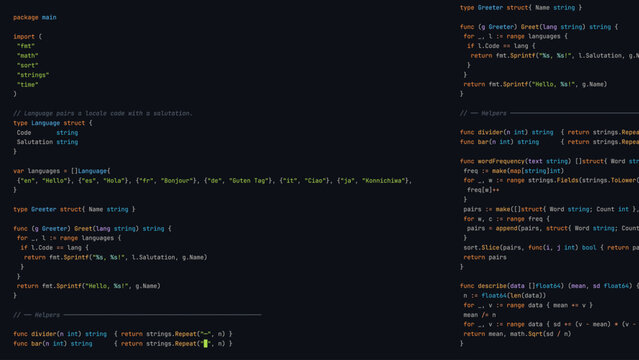Click the 'pairs = append(pairs, struct{' line
The image size is (639, 360).
553,228
